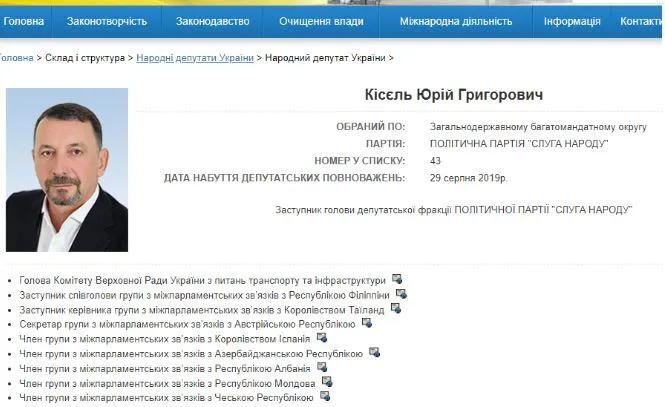Open icon beside Республікою Албанія row
Image resolution: width=665 pixels, height=407 pixels.
(322, 367)
